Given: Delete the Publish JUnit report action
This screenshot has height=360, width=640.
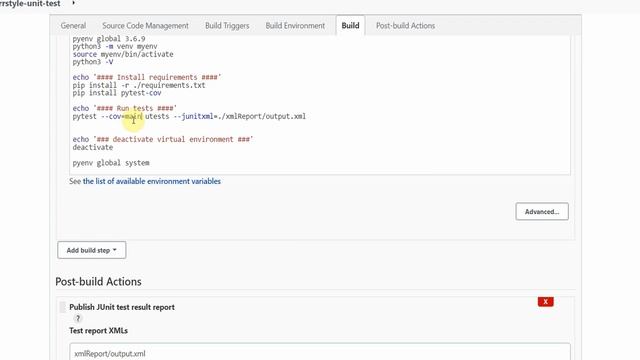Looking at the screenshot, I should click(545, 302).
